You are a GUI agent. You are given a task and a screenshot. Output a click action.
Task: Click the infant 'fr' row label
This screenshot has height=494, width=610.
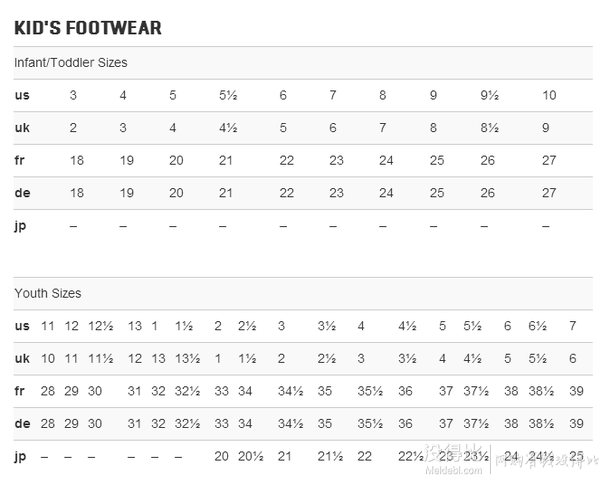[x=19, y=160]
